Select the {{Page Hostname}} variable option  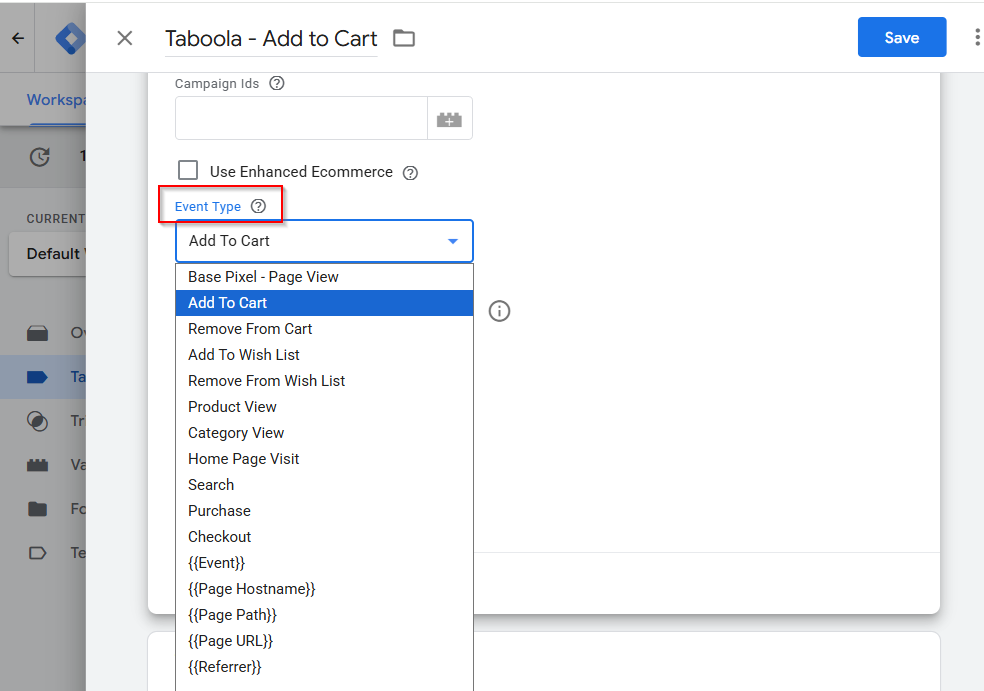[x=324, y=589]
